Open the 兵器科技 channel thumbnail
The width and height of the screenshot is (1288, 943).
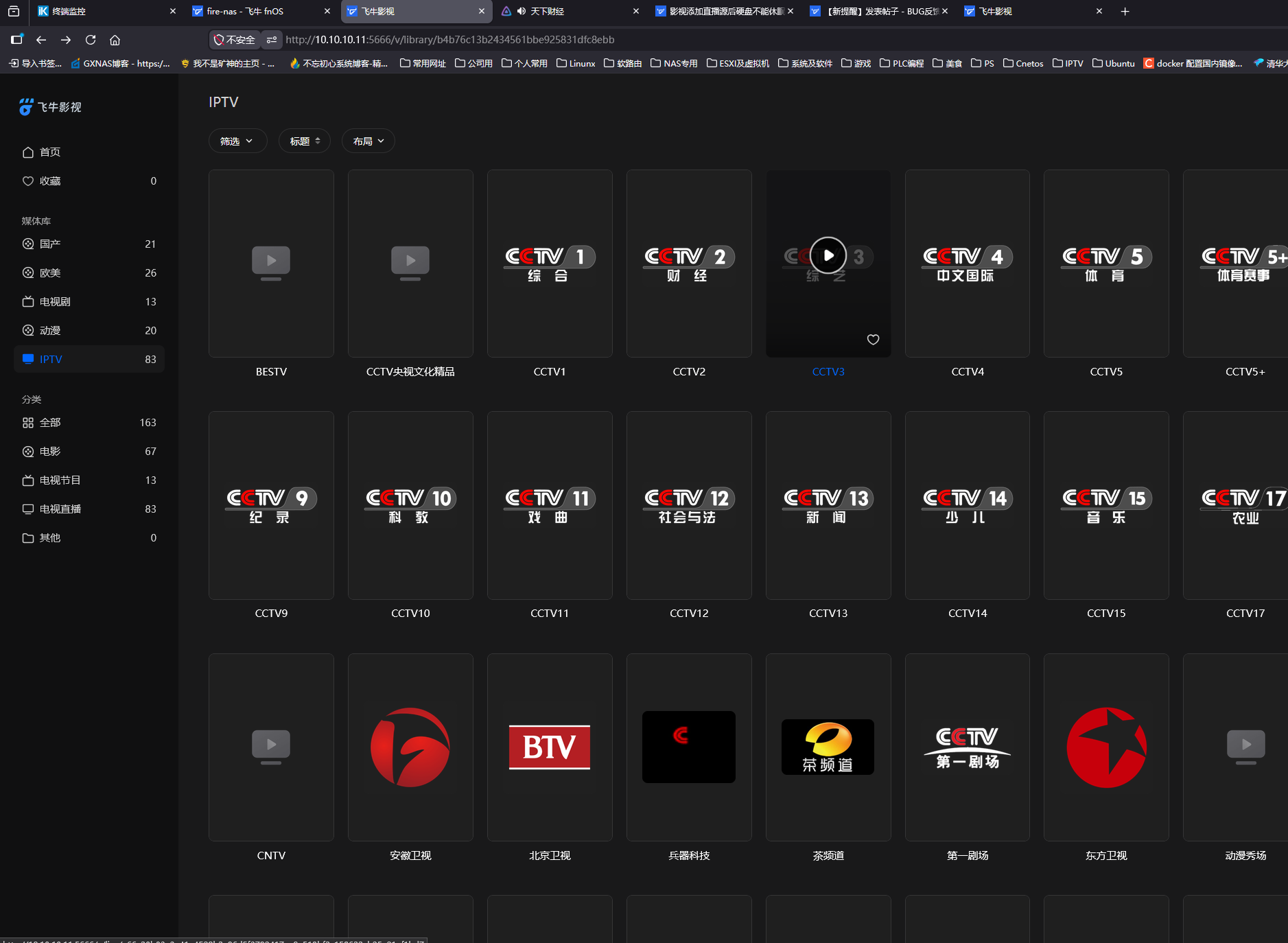coord(689,747)
